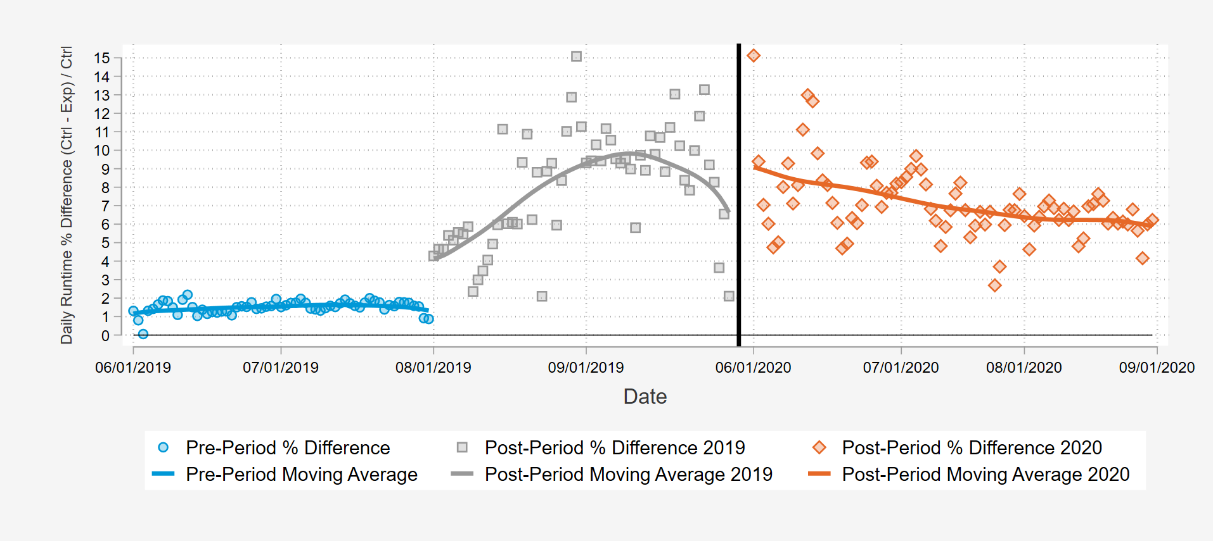Select the 'Pre-Period % Difference' legend label
This screenshot has width=1213, height=541.
(x=288, y=447)
